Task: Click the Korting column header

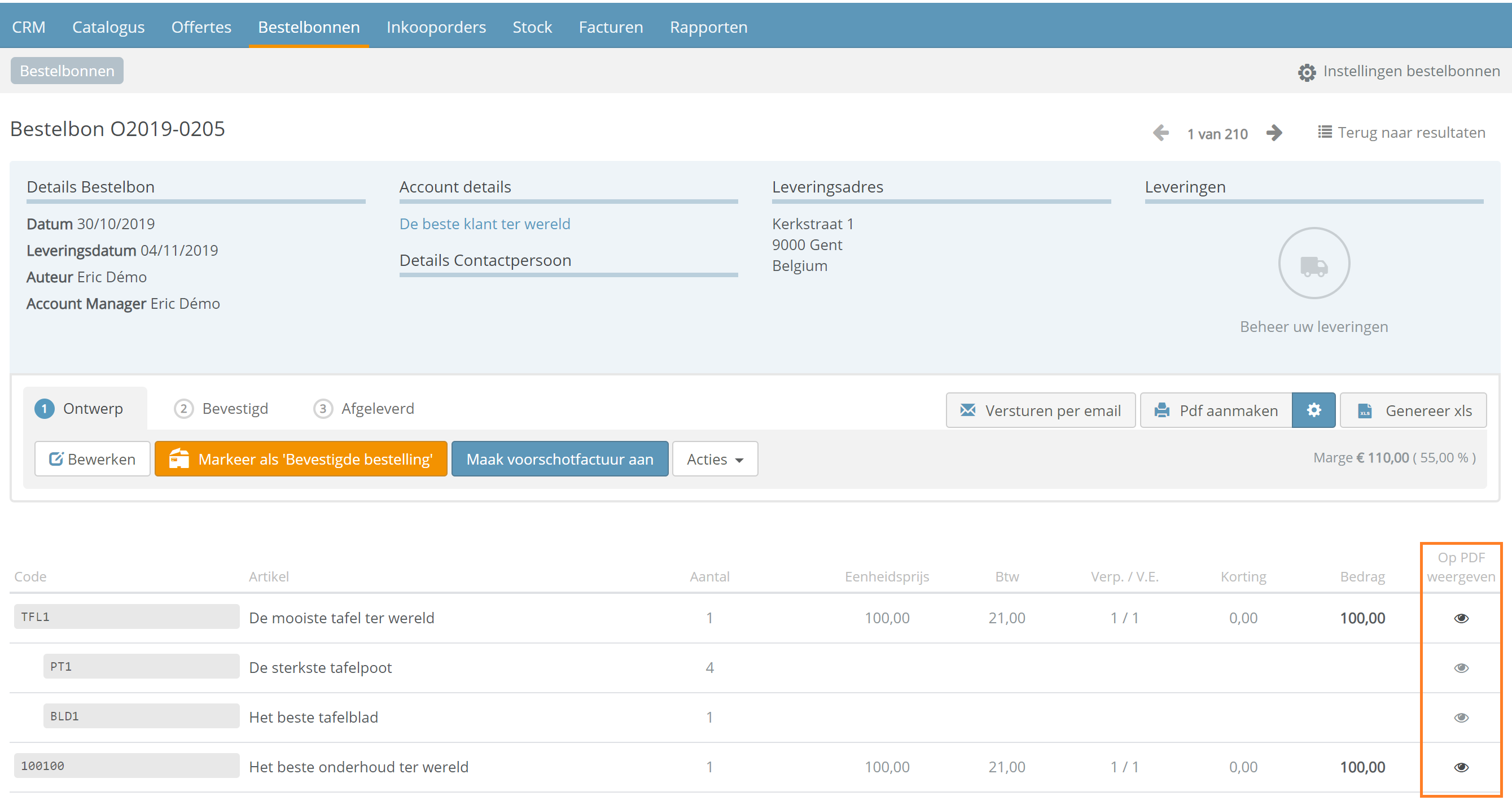Action: 1243,576
